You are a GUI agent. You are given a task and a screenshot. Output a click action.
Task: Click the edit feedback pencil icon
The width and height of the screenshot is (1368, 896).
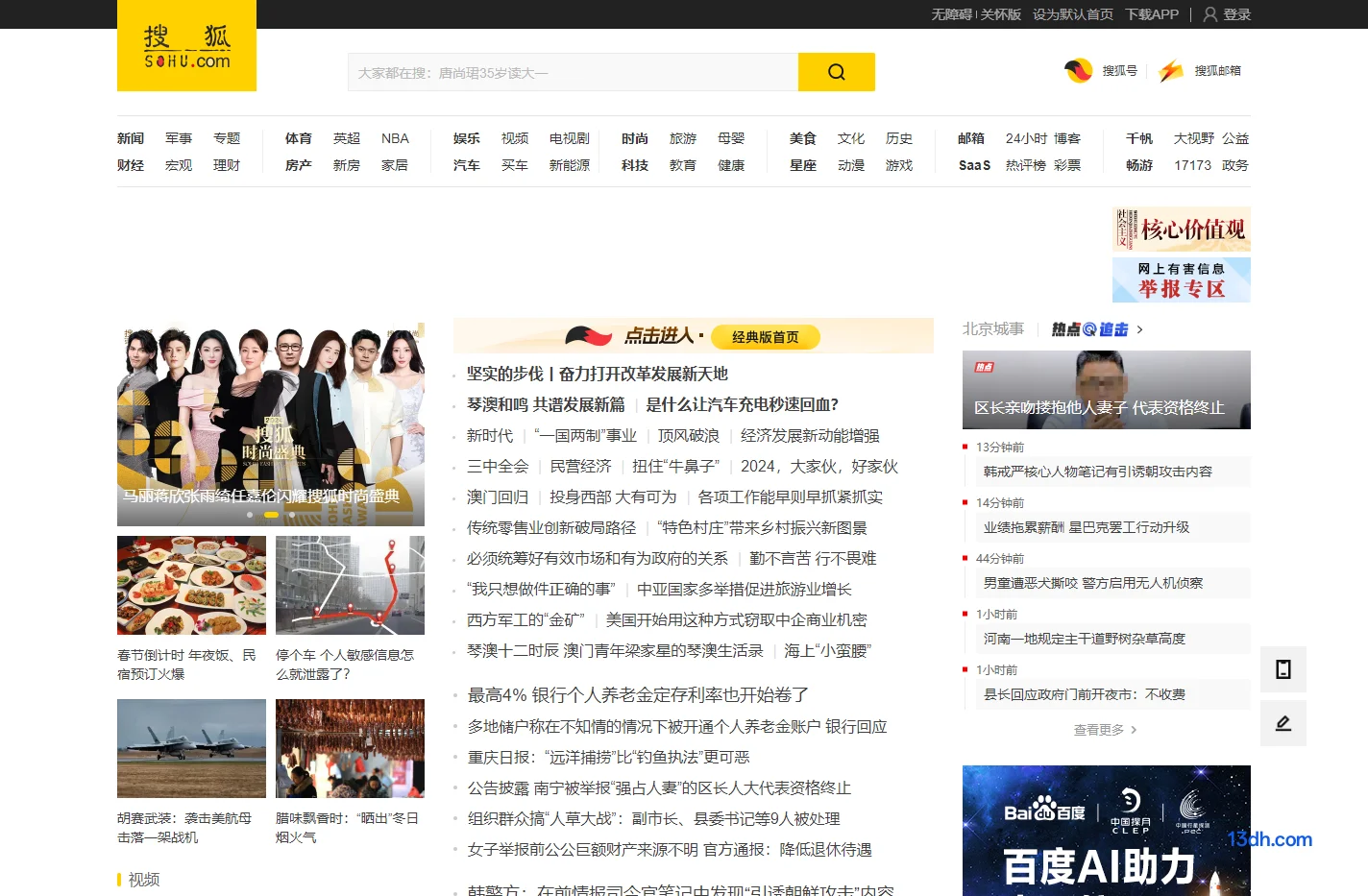point(1283,723)
